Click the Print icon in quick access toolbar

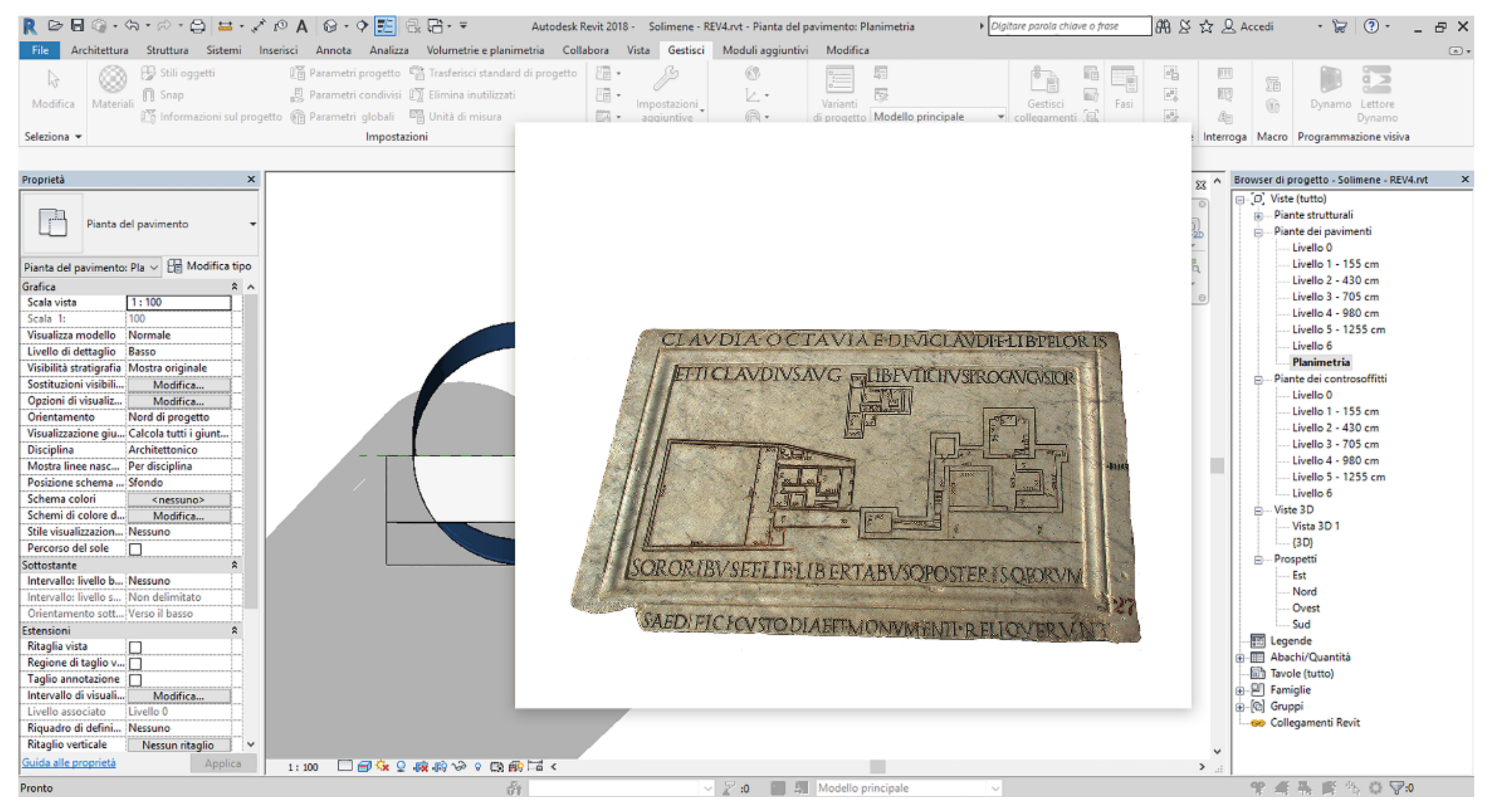[x=197, y=25]
